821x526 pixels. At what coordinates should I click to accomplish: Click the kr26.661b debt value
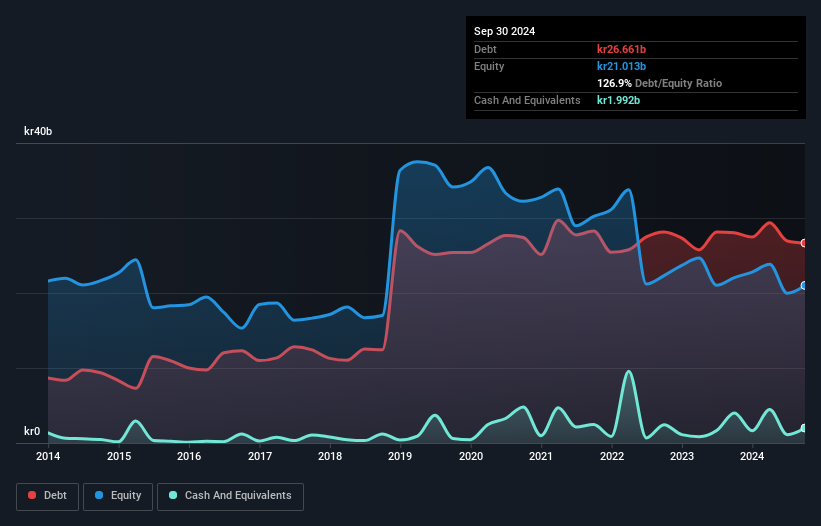622,49
